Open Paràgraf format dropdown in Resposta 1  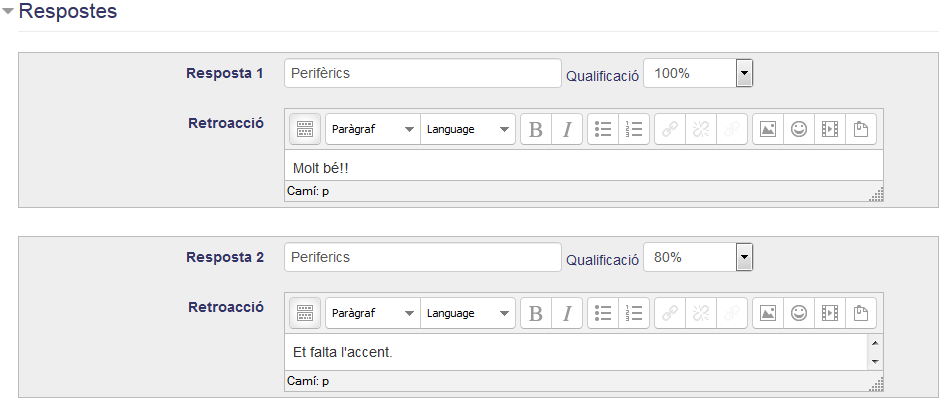(373, 129)
